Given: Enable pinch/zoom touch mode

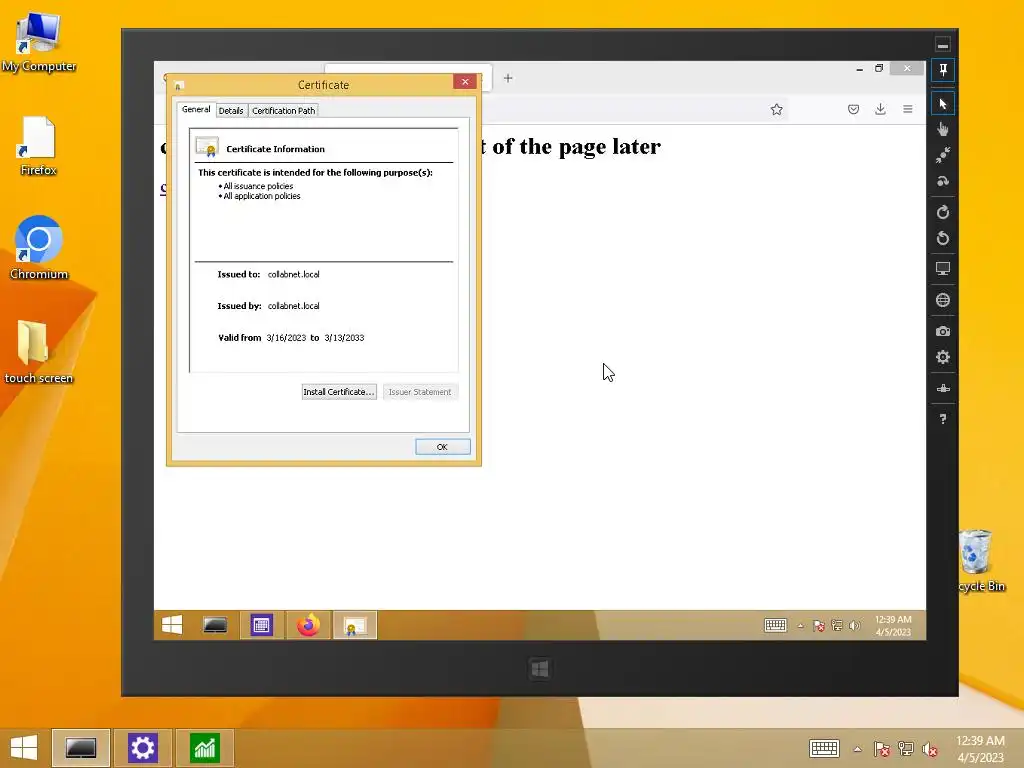Looking at the screenshot, I should [943, 155].
